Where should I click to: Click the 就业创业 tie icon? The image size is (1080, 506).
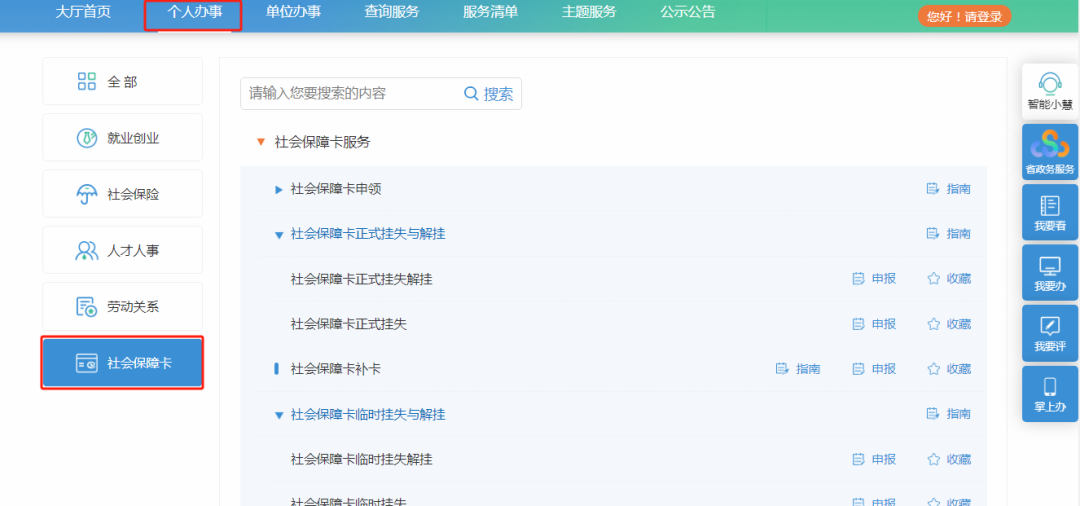[87, 138]
